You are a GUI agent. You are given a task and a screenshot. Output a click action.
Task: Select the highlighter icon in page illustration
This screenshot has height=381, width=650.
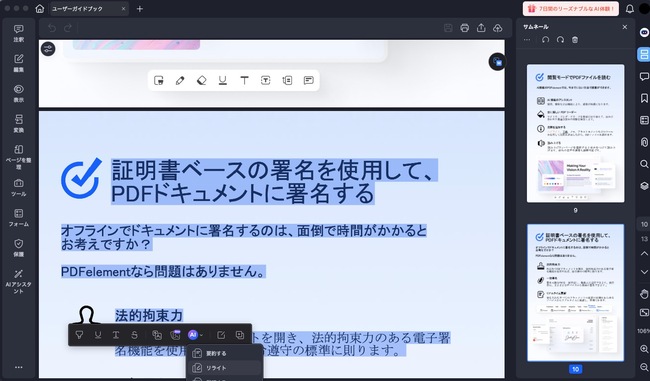(x=159, y=80)
